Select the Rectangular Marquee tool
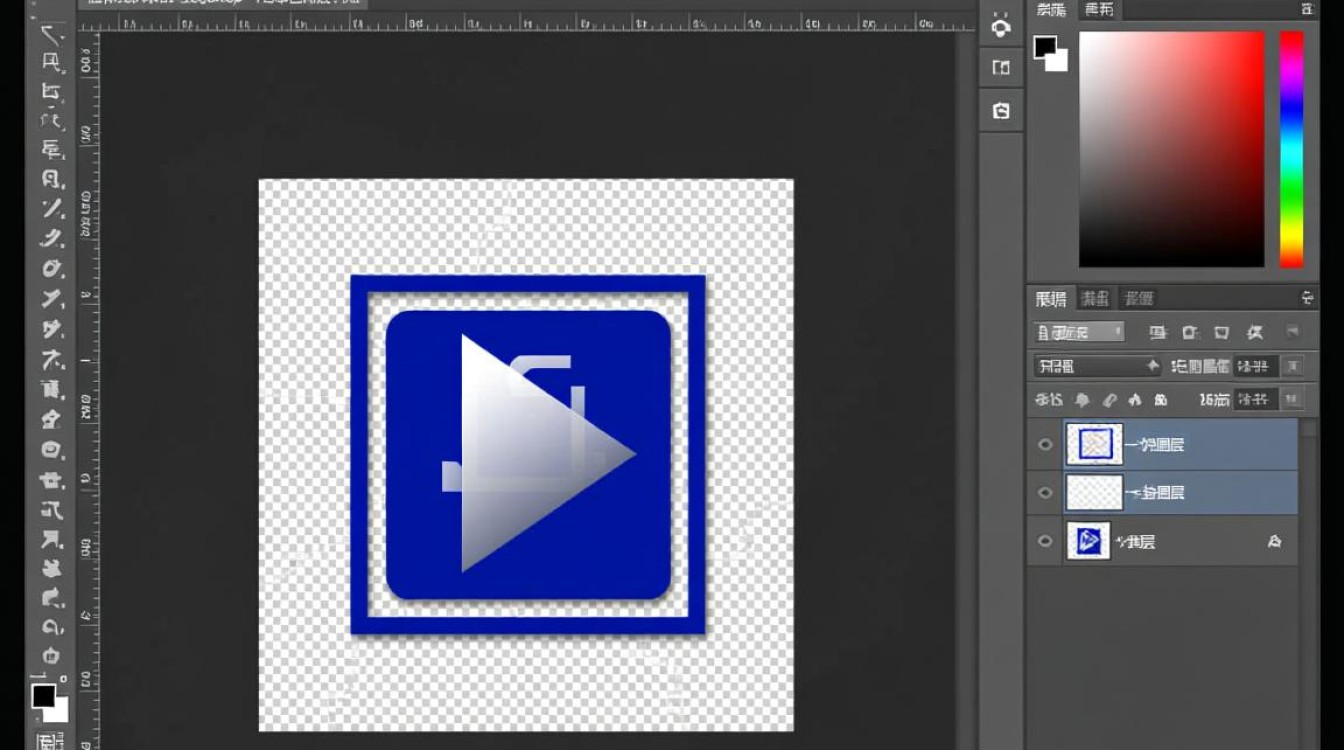 [x=51, y=64]
